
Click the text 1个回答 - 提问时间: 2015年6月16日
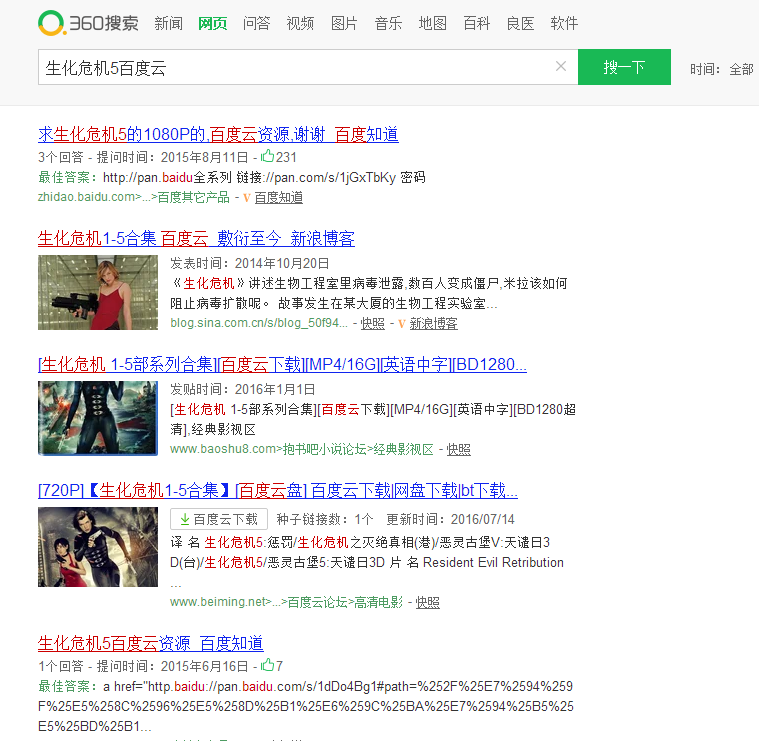click(143, 666)
